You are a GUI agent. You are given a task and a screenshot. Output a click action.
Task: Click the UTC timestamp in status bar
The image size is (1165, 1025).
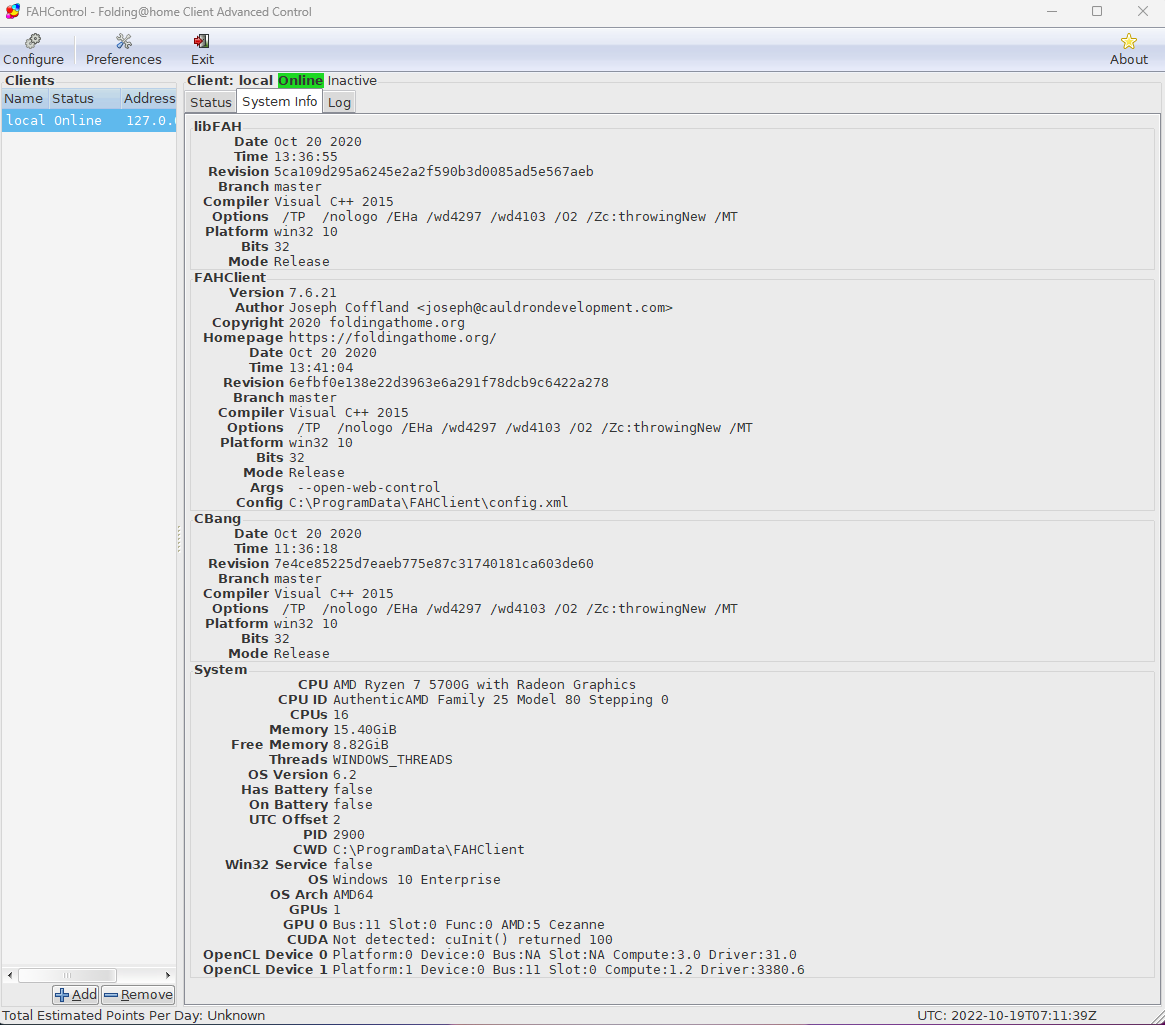[1006, 1015]
